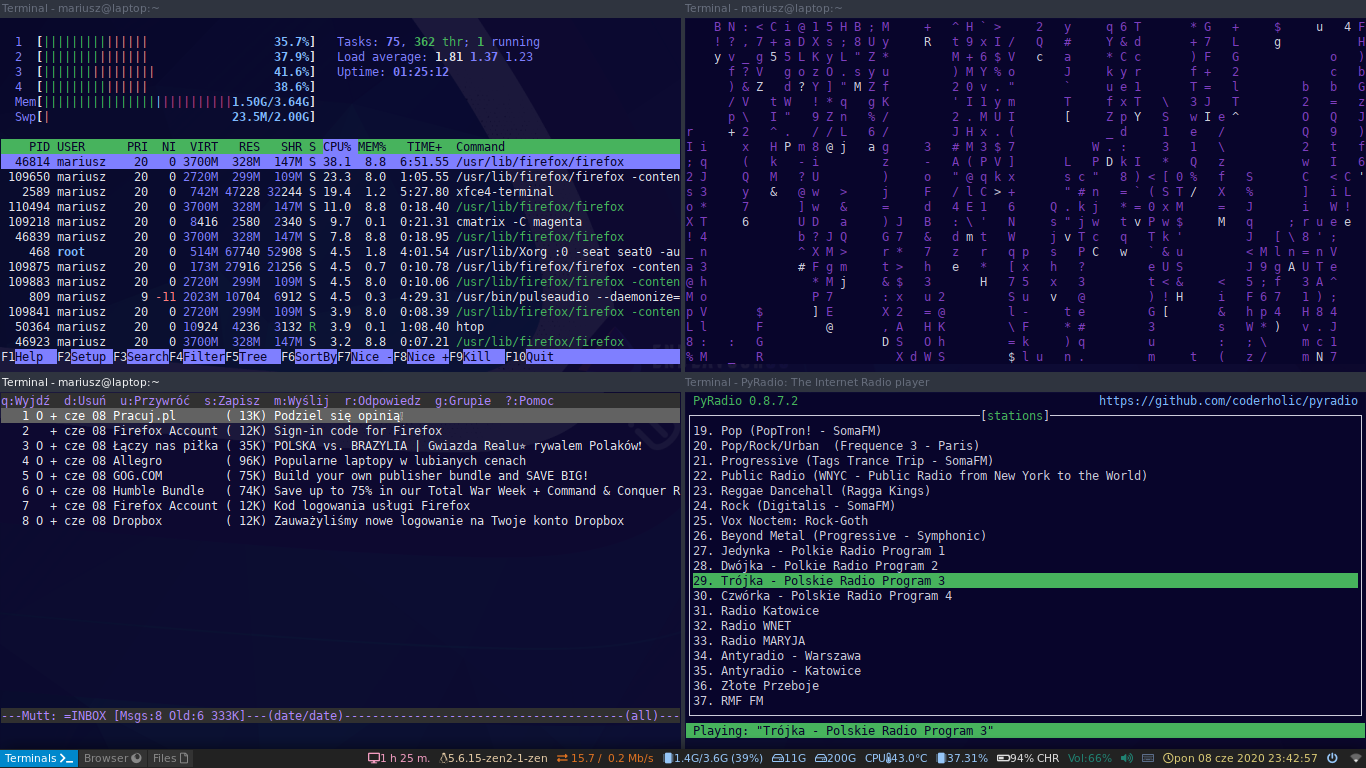Open the Allegro email in Mutt
Image resolution: width=1366 pixels, height=768 pixels.
(340, 461)
